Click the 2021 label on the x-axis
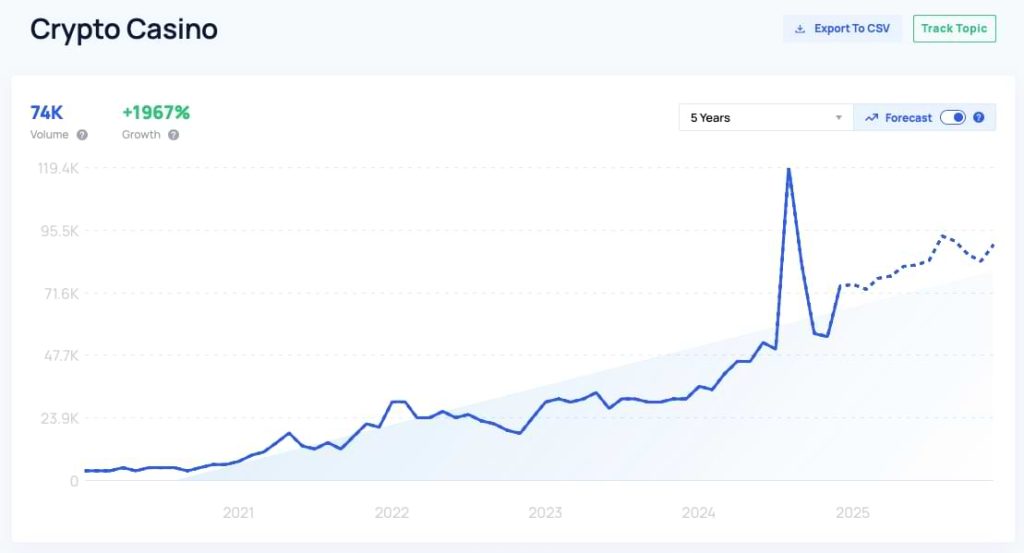1024x553 pixels. (x=238, y=514)
